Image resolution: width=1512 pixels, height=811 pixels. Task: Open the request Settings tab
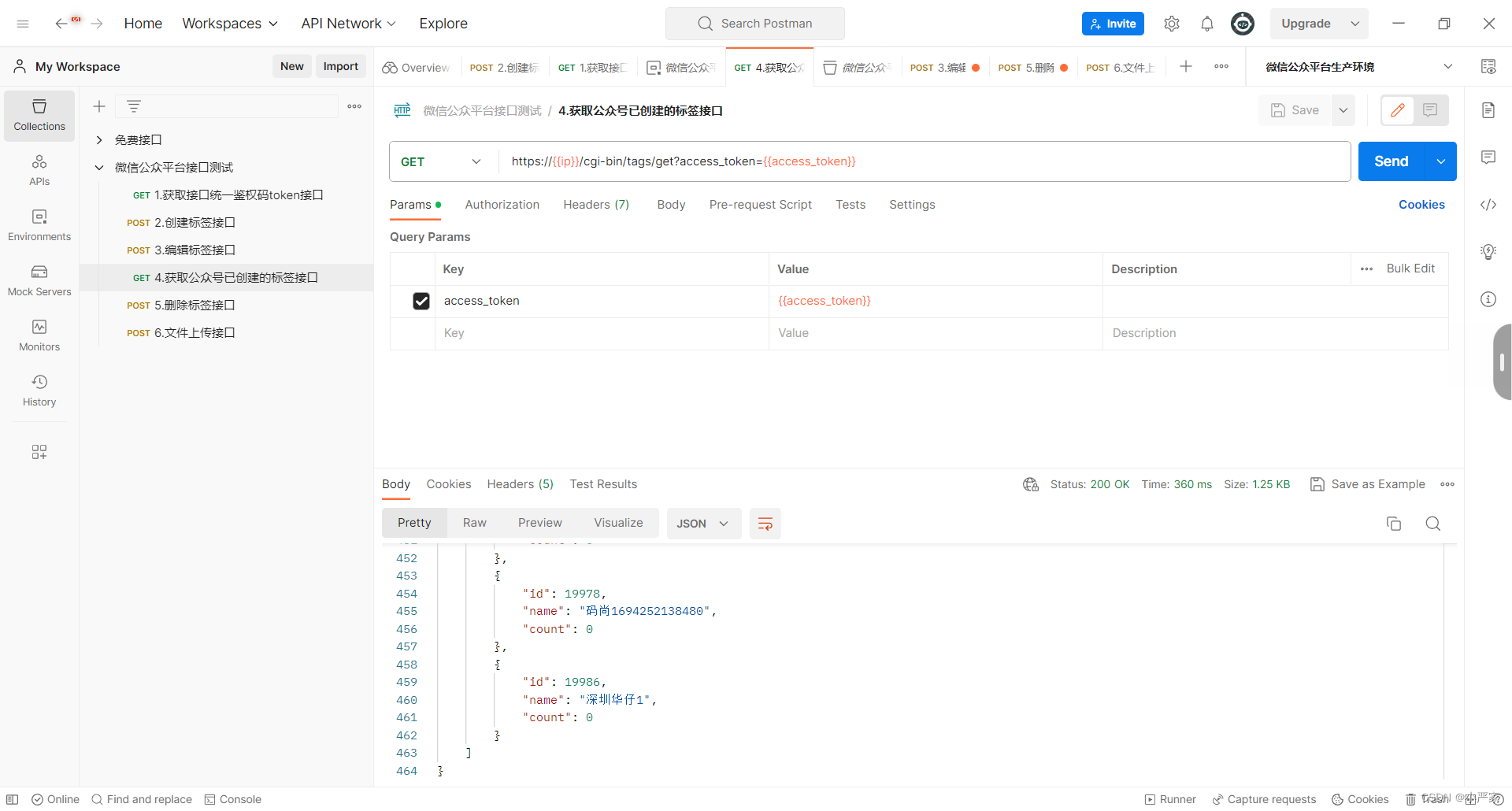coord(912,205)
